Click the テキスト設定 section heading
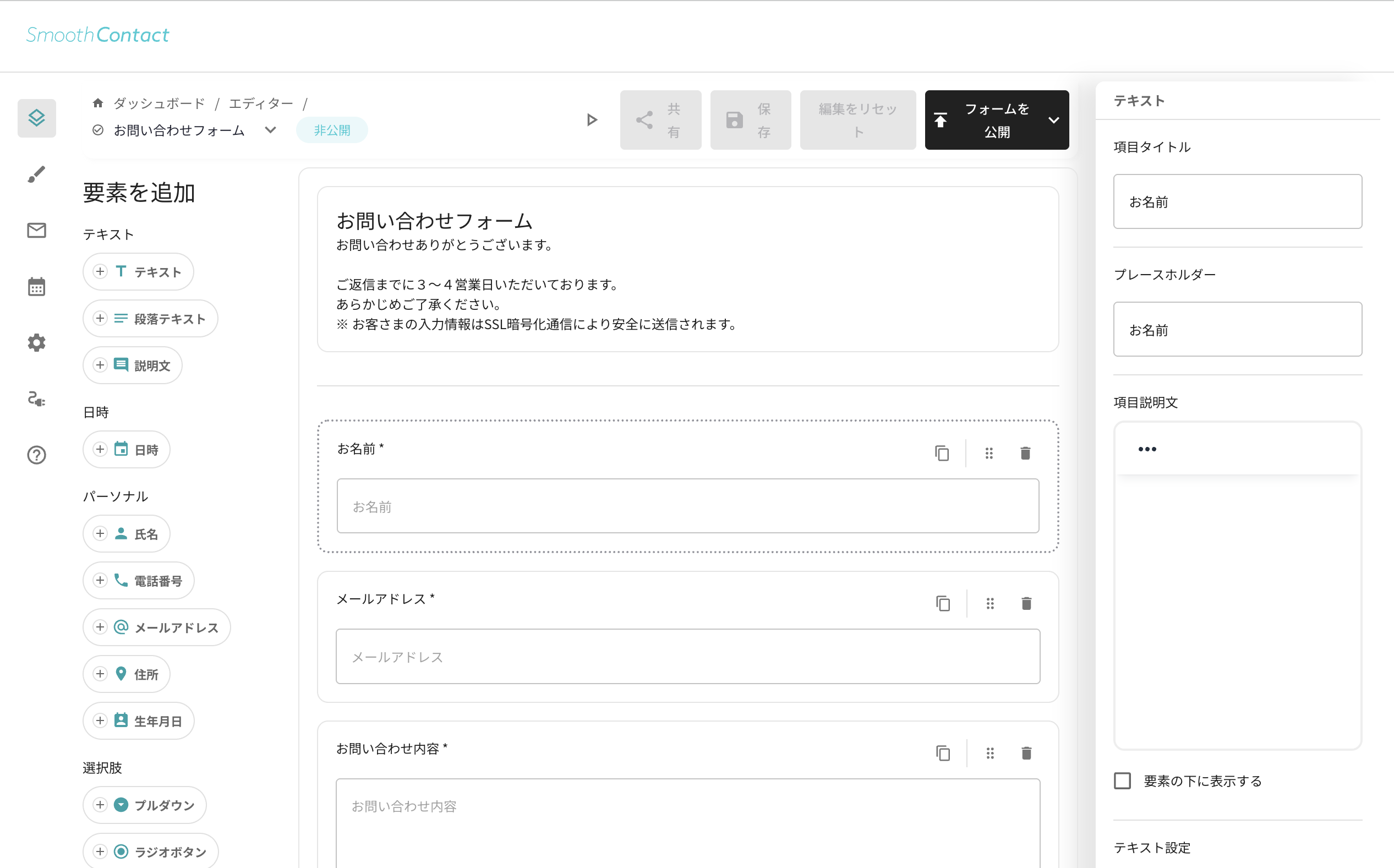The width and height of the screenshot is (1394, 868). coord(1152,847)
